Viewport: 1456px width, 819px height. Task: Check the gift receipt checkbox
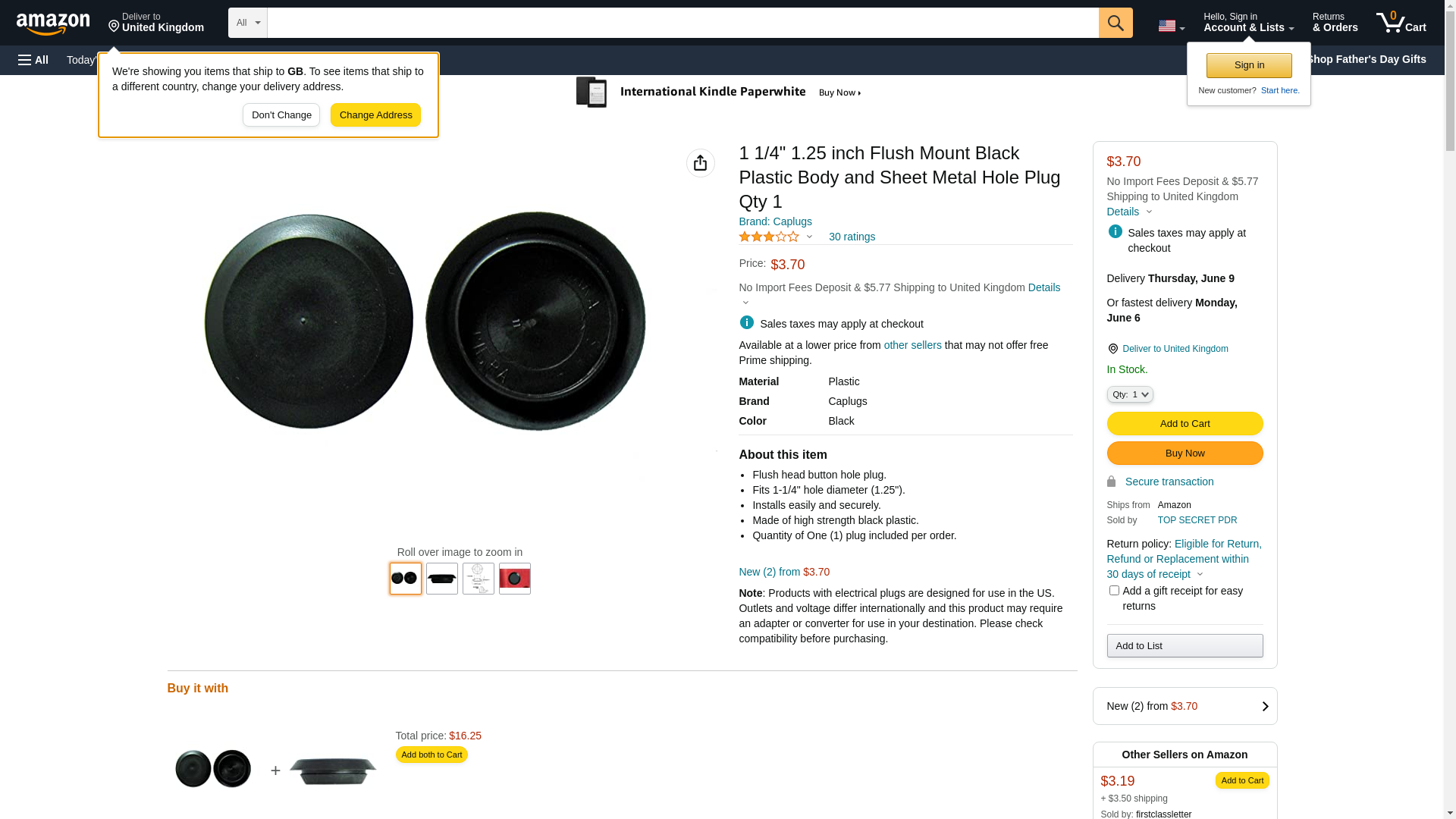[x=1113, y=590]
